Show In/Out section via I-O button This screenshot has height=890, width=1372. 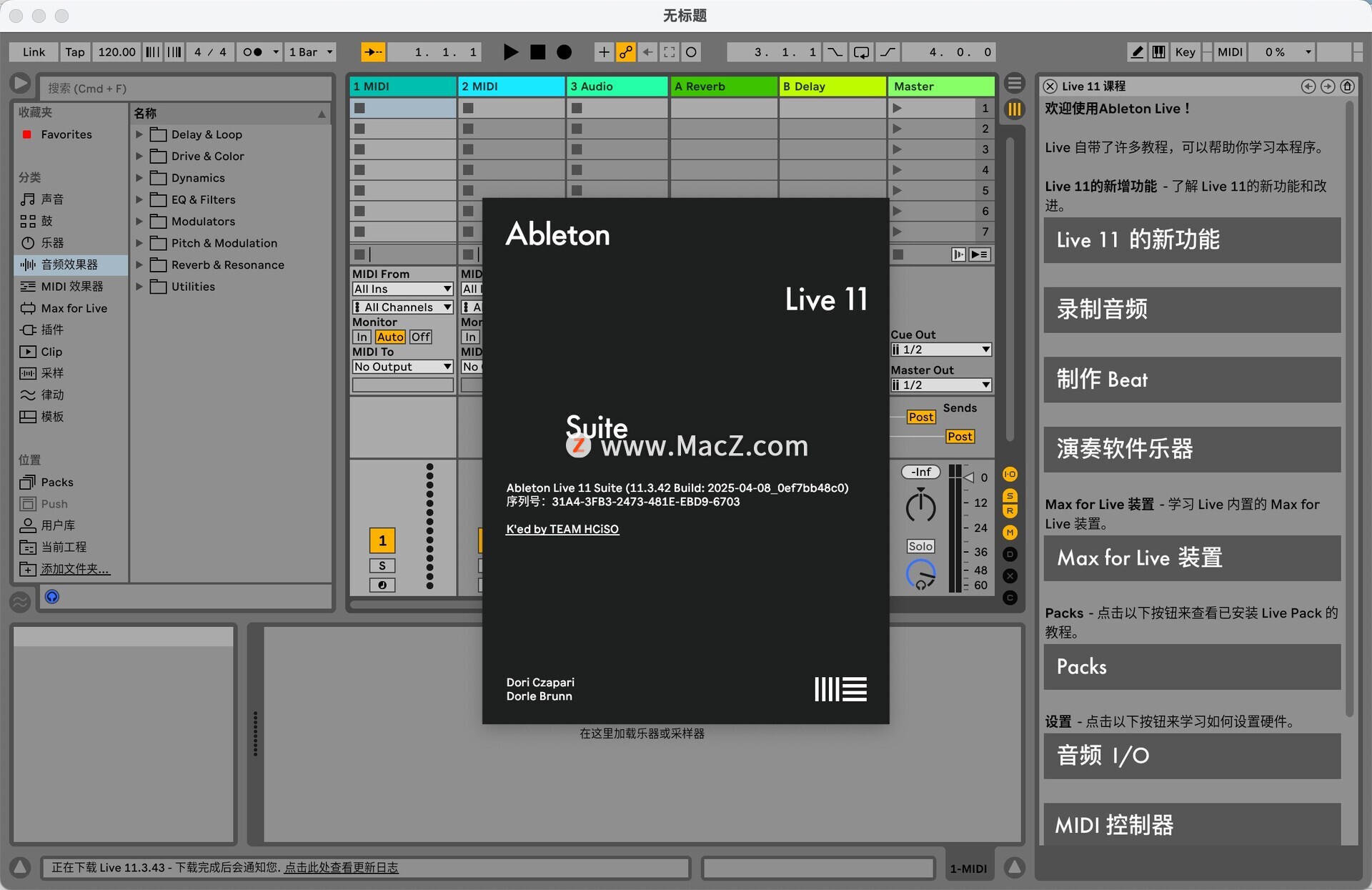pyautogui.click(x=1010, y=475)
